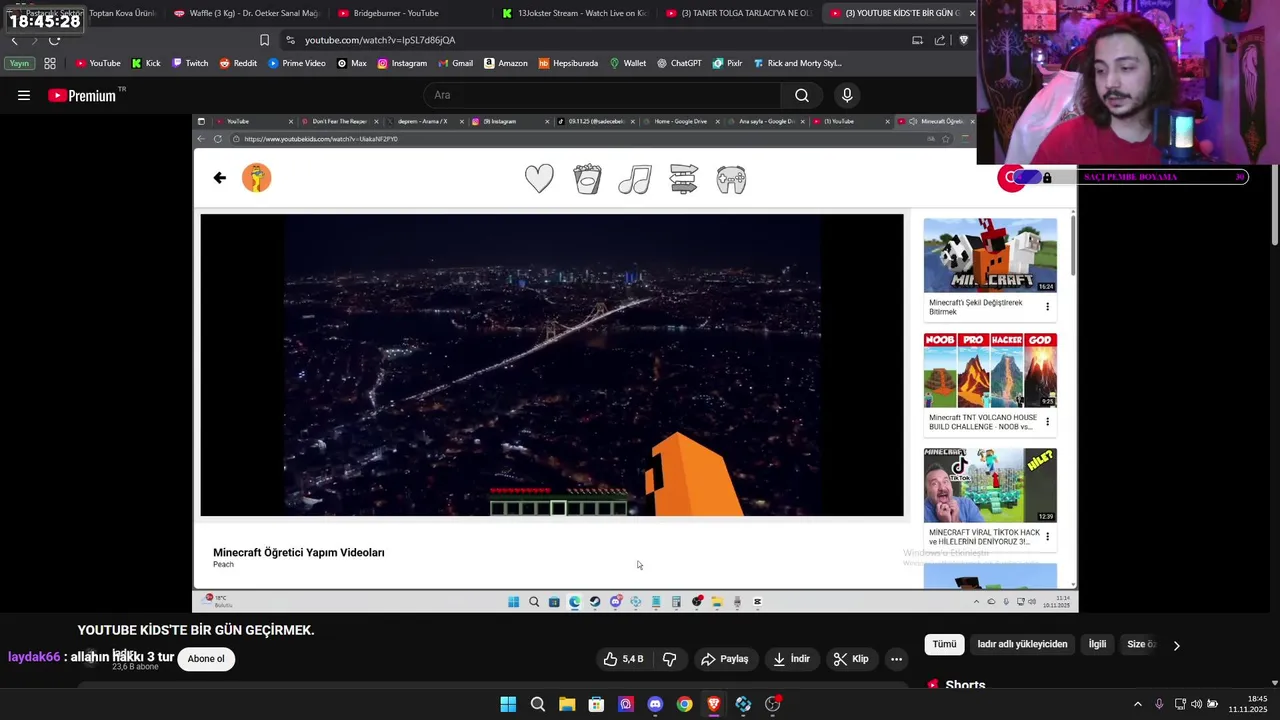Open the Twitch bookmark
The image size is (1280, 720).
[x=190, y=63]
